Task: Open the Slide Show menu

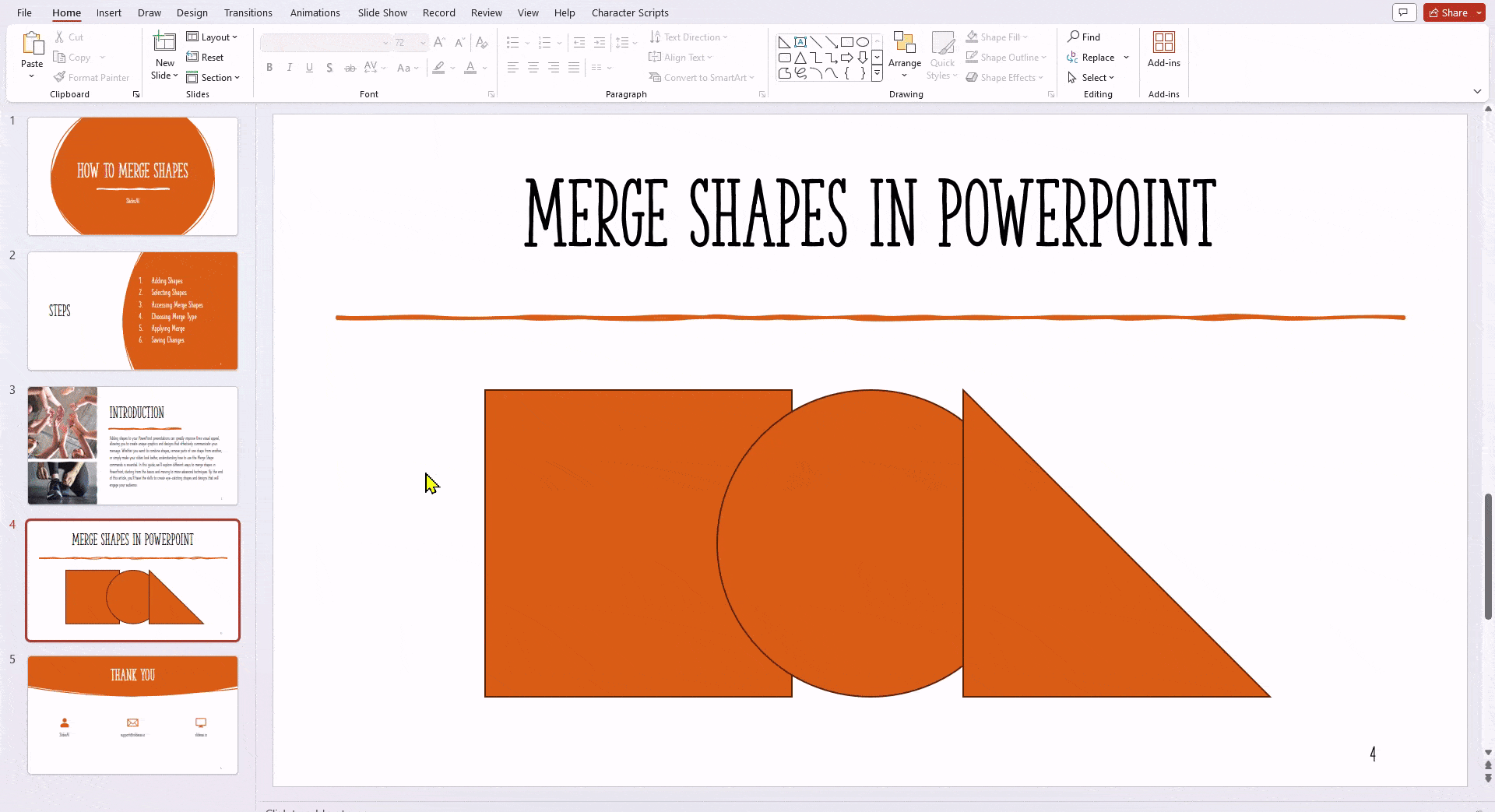Action: click(382, 12)
